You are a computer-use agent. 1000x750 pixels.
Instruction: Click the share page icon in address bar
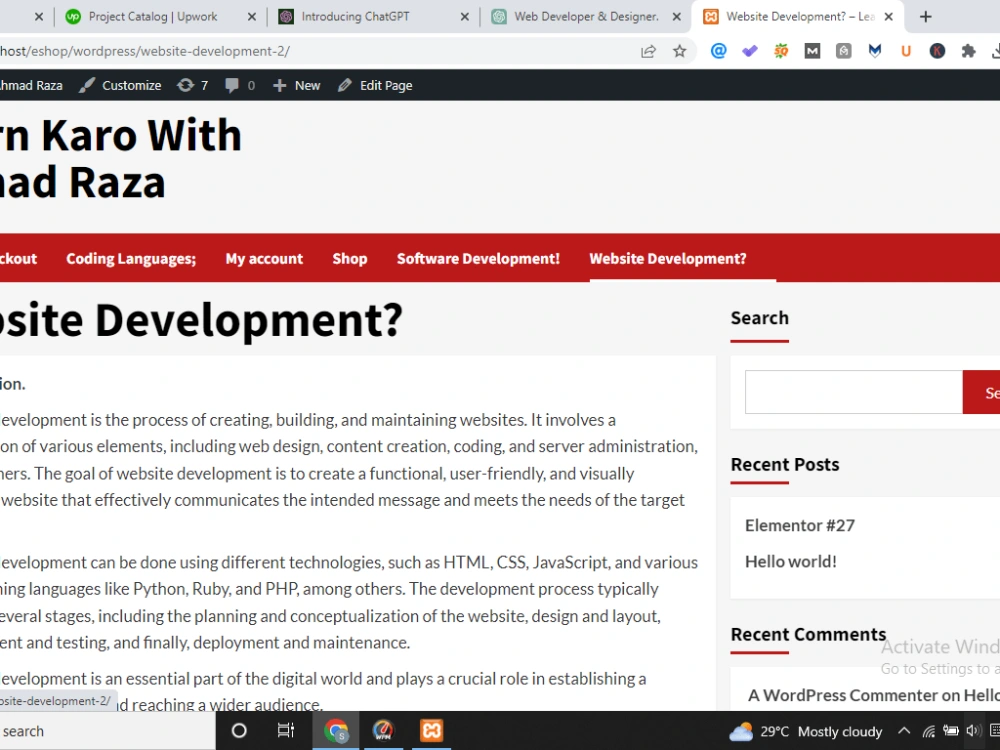[648, 52]
